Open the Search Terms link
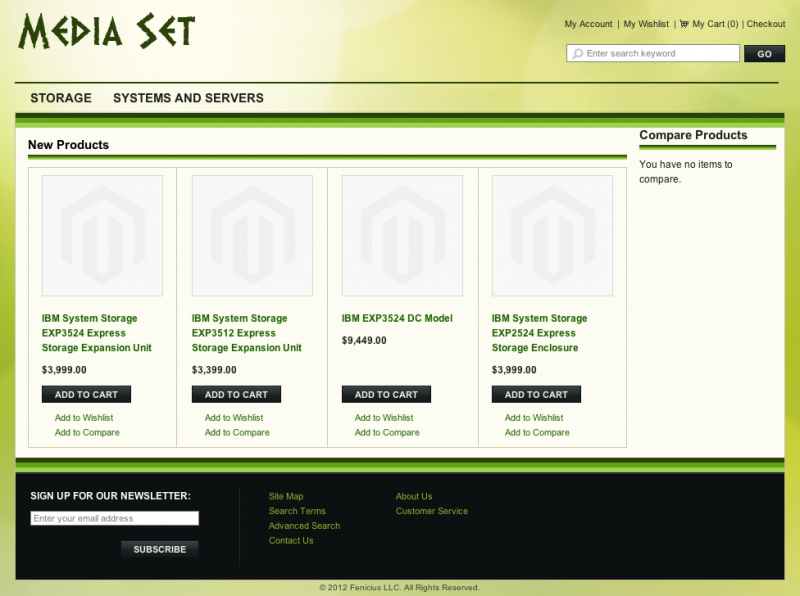The image size is (800, 596). point(297,511)
